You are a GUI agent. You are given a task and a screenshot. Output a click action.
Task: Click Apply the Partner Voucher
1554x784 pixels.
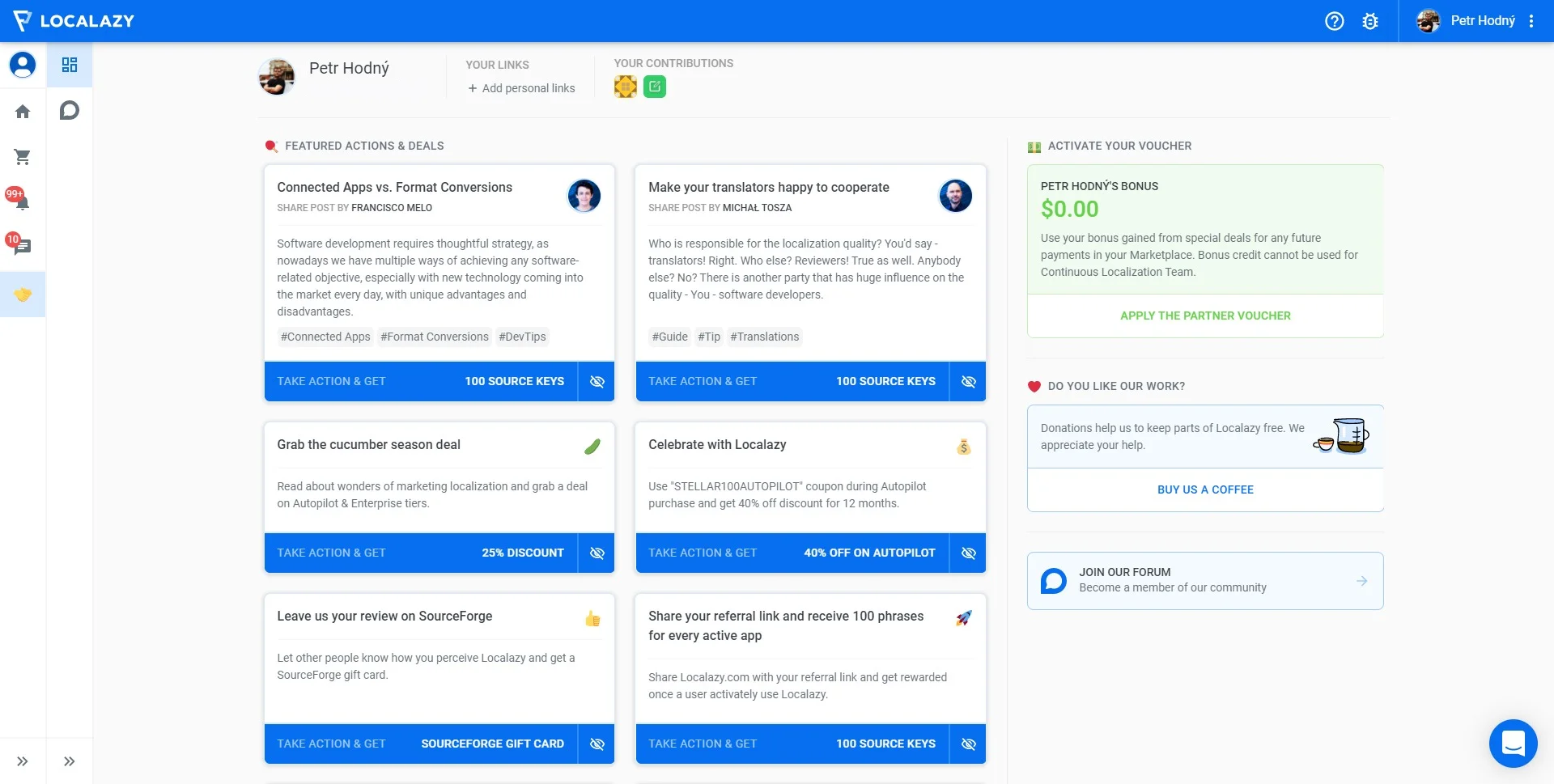click(1205, 316)
